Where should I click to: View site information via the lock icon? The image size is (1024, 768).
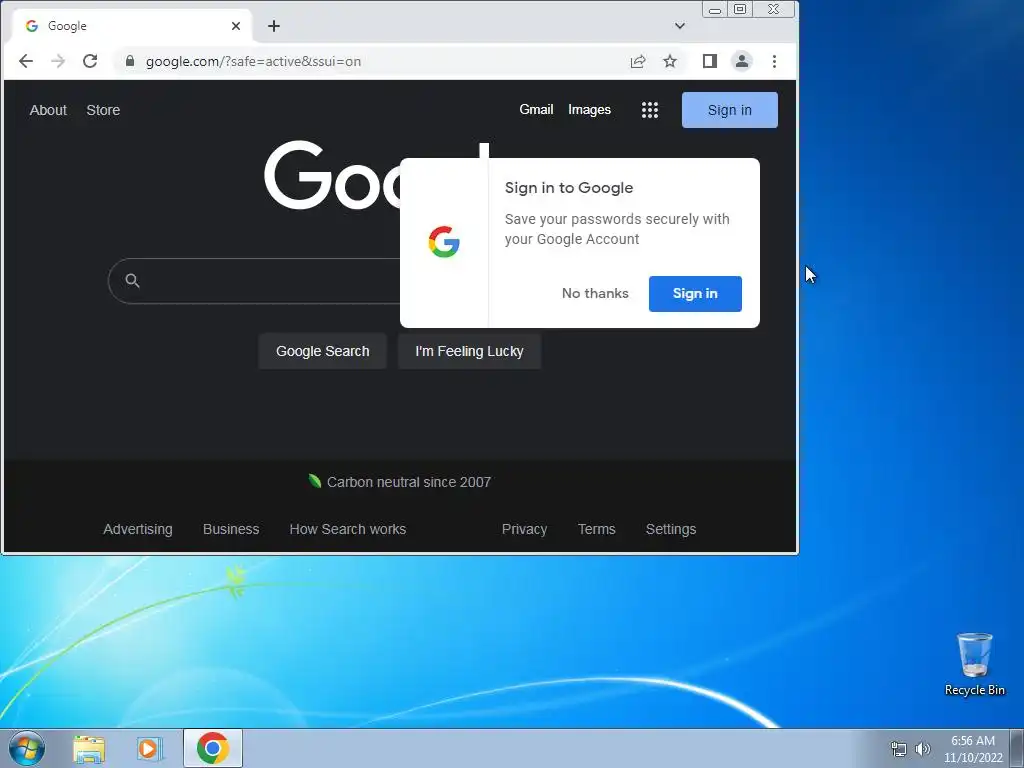(x=130, y=61)
